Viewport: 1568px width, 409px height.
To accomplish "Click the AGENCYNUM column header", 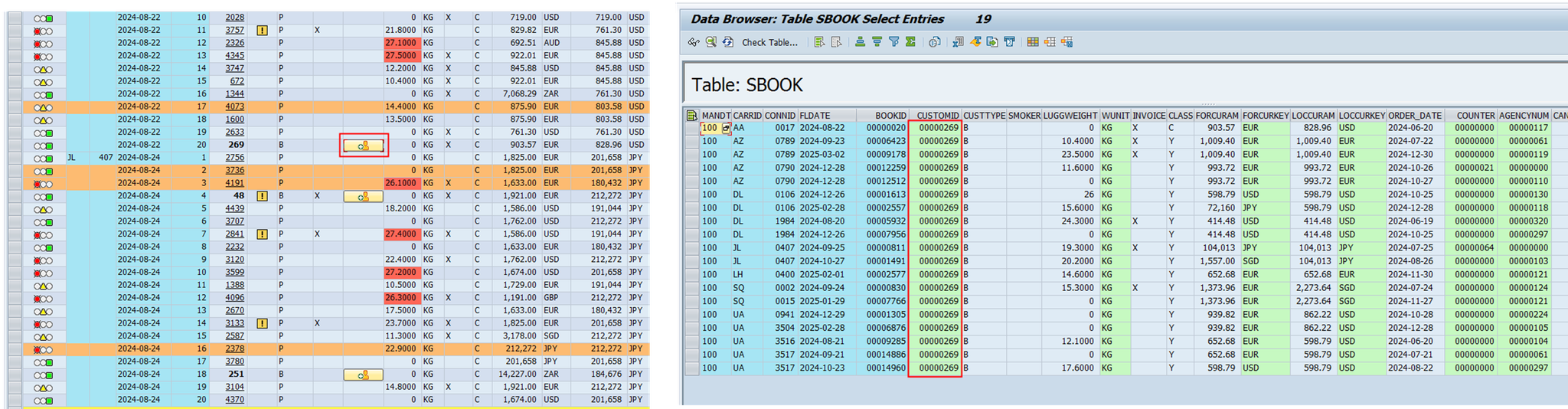I will 1524,116.
